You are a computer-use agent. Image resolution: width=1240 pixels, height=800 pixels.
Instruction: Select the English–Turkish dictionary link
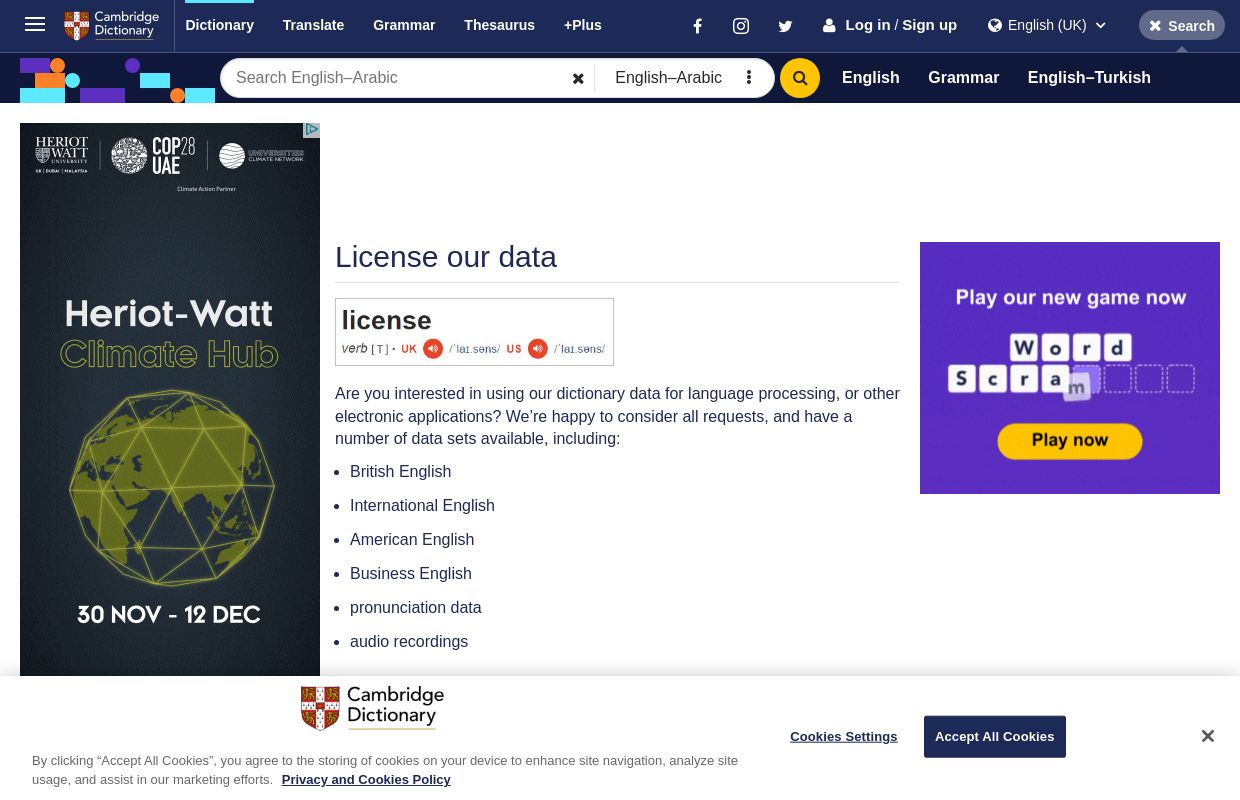click(x=1089, y=78)
